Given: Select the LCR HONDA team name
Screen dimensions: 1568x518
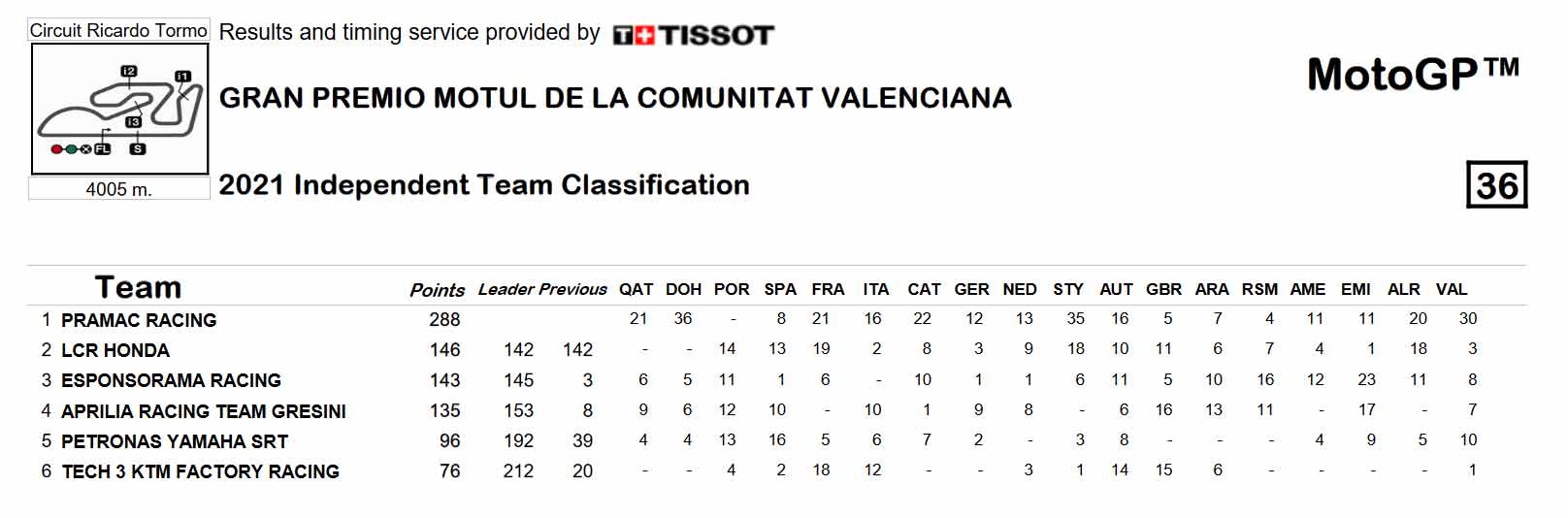Looking at the screenshot, I should pyautogui.click(x=115, y=350).
